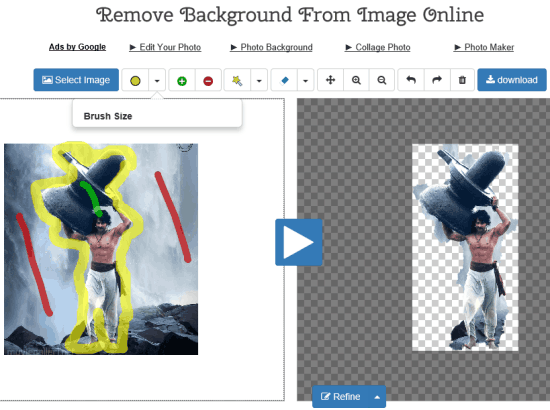This screenshot has width=550, height=410.
Task: Open the Photo Background ad link
Action: 271,47
